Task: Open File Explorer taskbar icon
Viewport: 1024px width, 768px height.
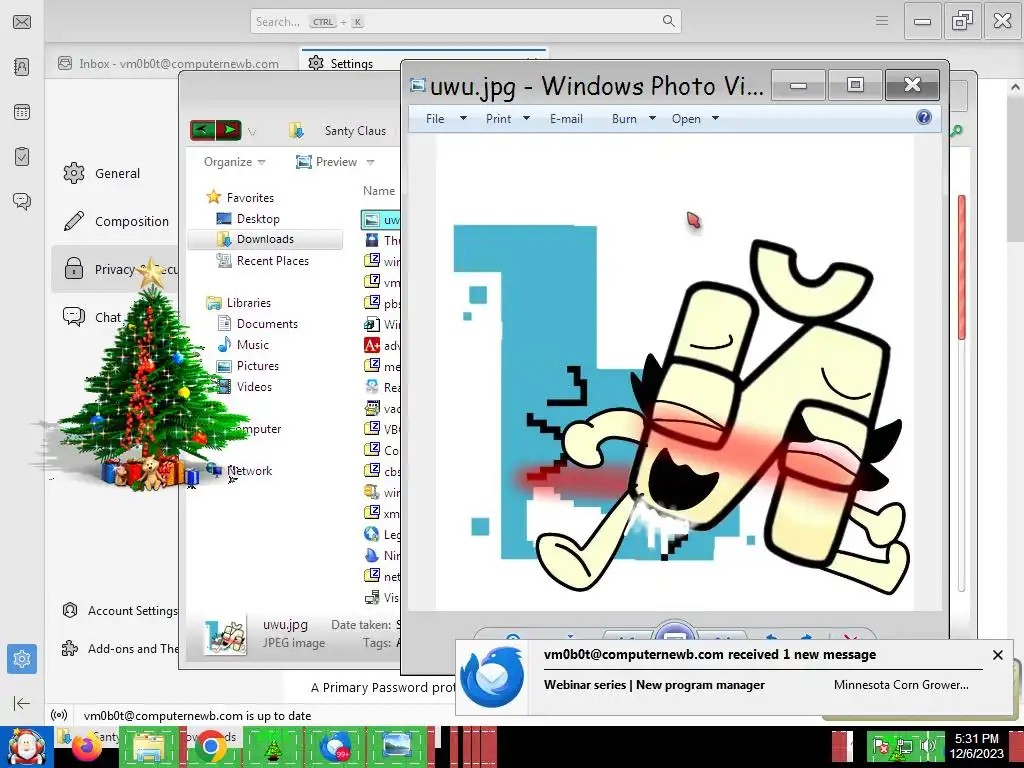Action: 149,747
